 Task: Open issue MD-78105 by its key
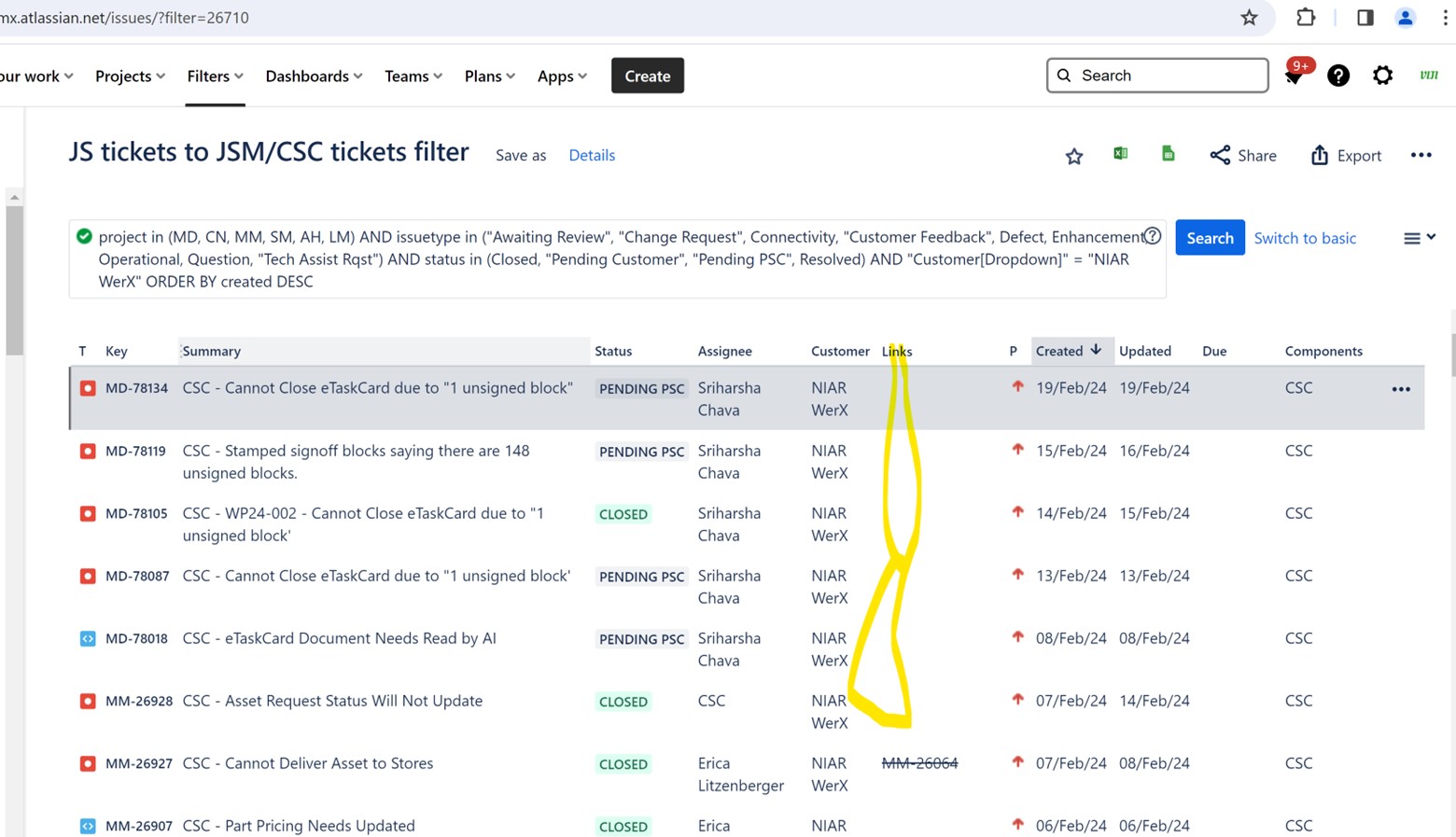(x=136, y=513)
